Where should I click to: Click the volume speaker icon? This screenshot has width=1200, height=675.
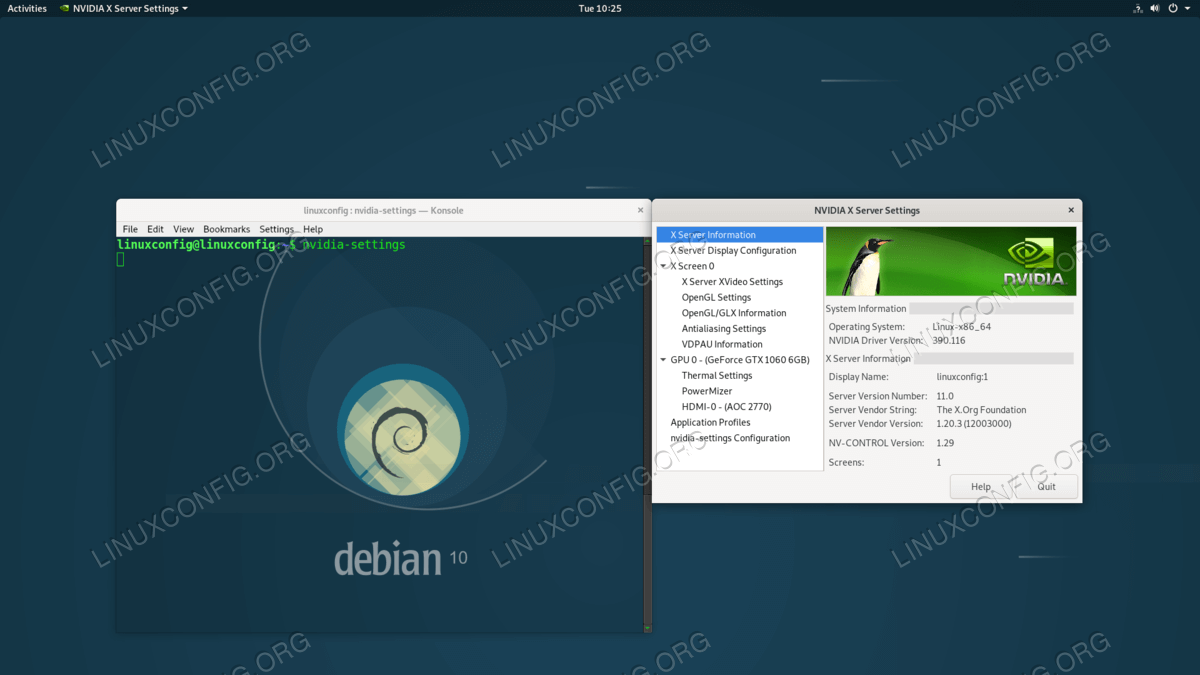[x=1156, y=8]
